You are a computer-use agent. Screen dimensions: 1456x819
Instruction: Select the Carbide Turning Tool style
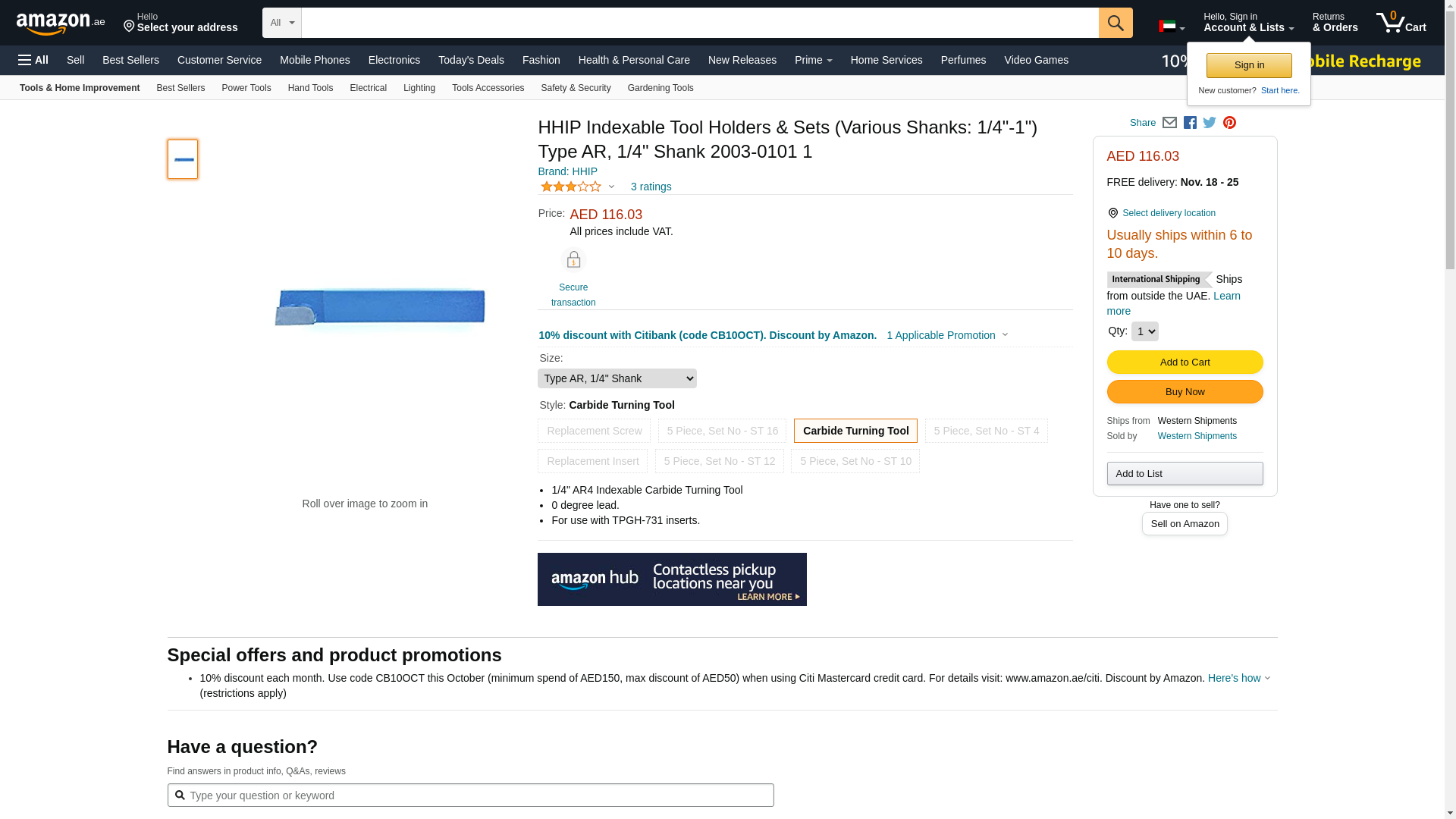pyautogui.click(x=855, y=431)
